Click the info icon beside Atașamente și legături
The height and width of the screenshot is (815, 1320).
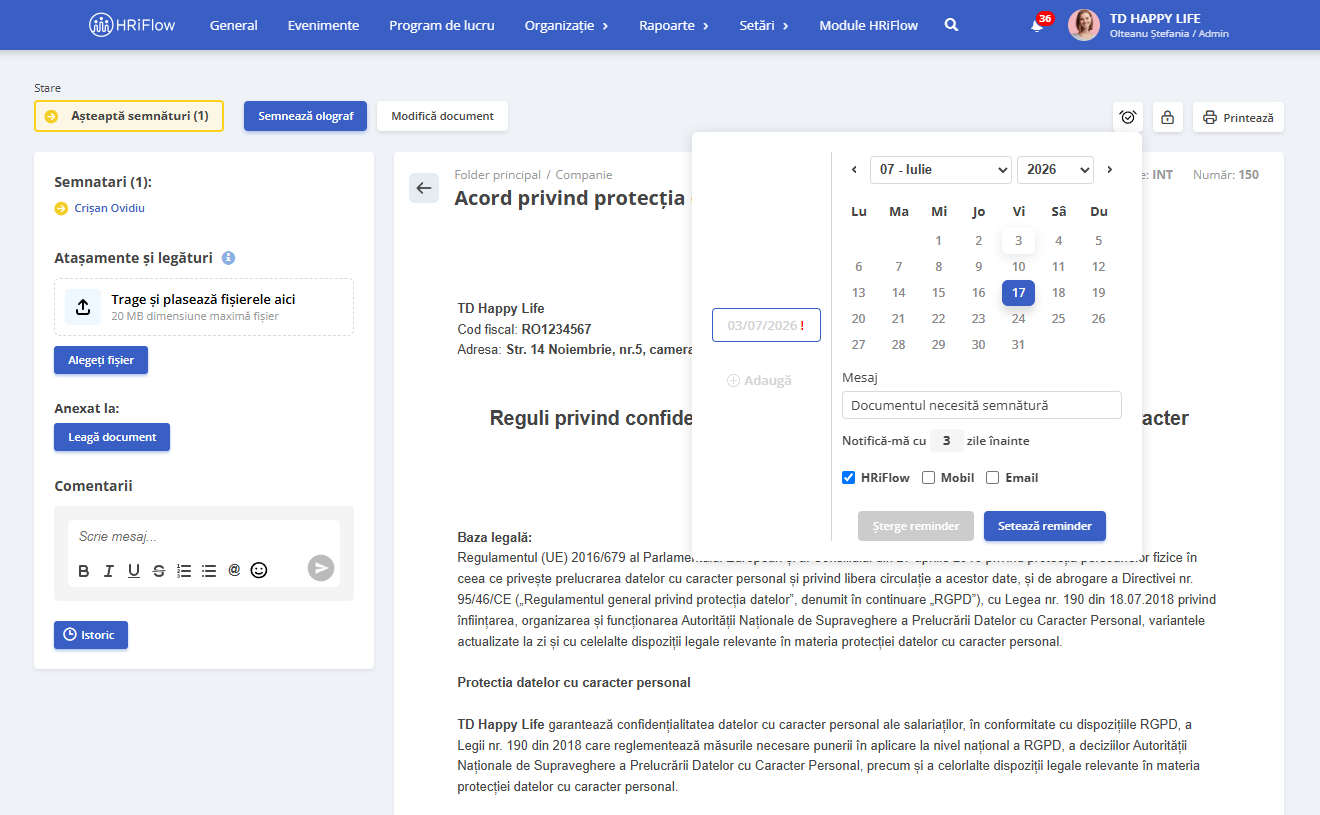(x=228, y=258)
